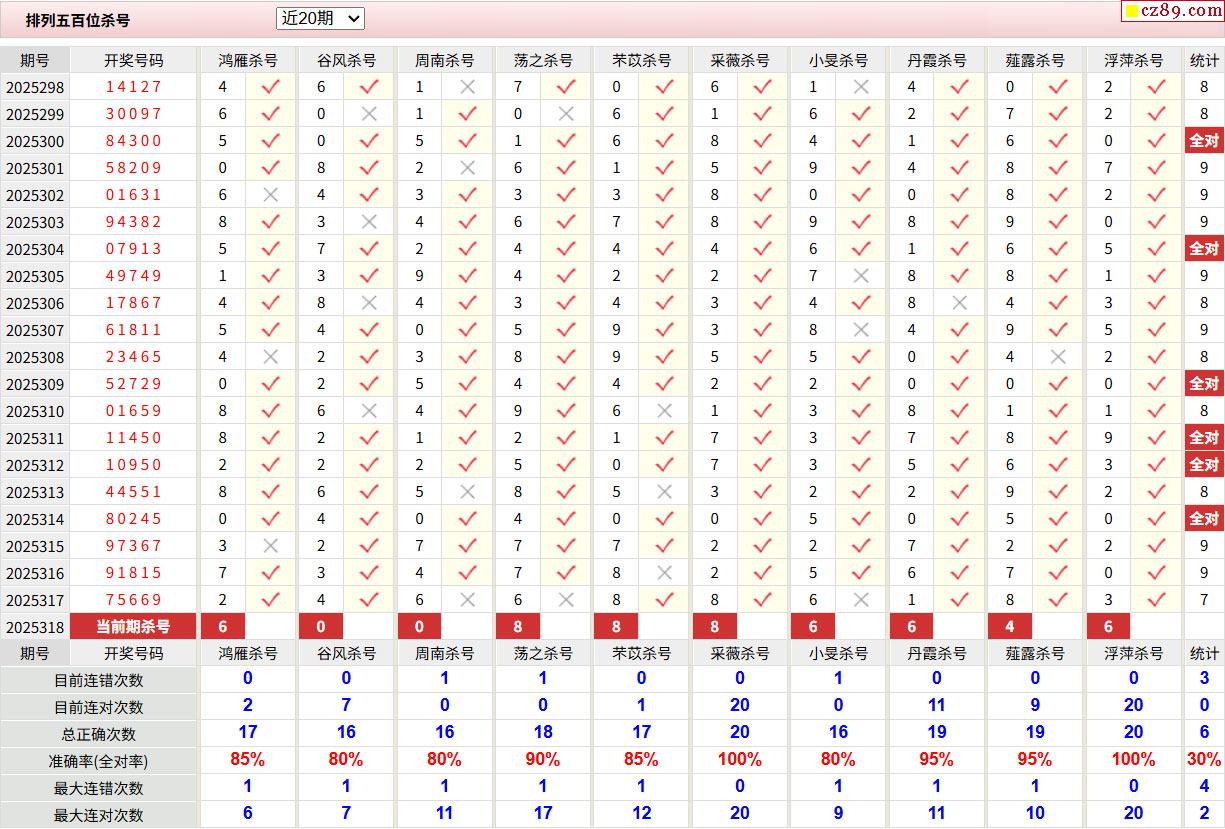
Task: Click the gray cross for 丹霞 in row 2025306
Action: coord(960,303)
